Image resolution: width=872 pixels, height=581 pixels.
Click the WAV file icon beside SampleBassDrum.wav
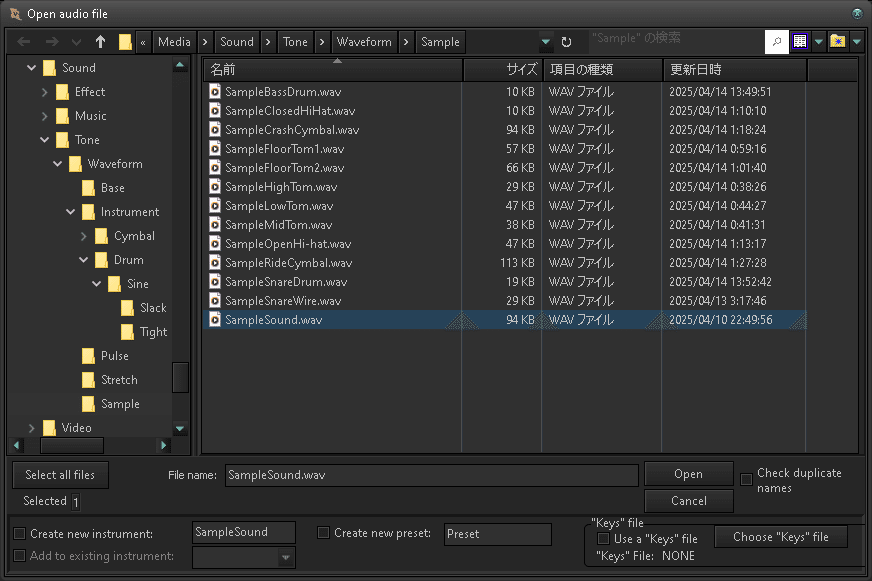[213, 91]
